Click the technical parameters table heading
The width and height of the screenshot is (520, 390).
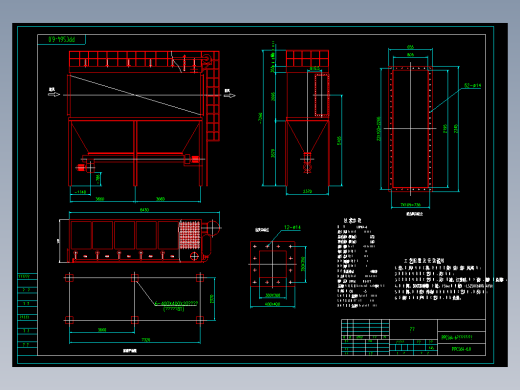pyautogui.click(x=353, y=221)
